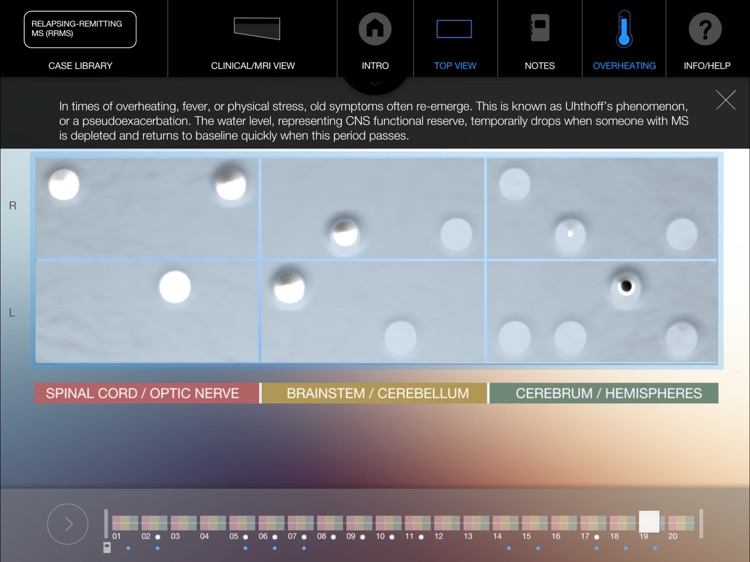The image size is (750, 562).
Task: Open the Relapsing-Remitting MS case selector
Action: pyautogui.click(x=80, y=29)
